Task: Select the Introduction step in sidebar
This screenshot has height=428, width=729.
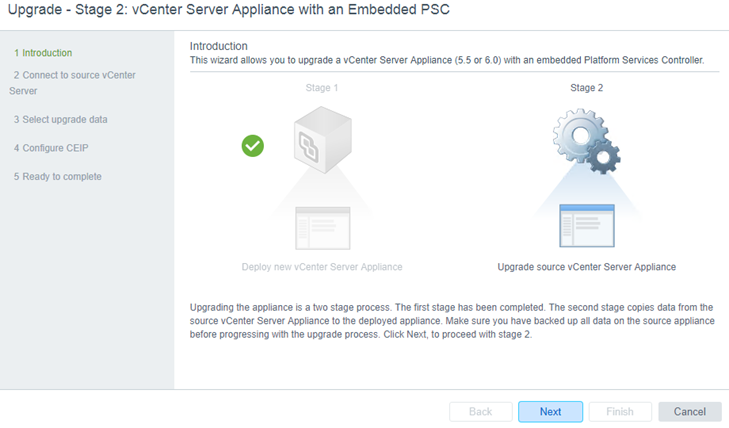Action: point(43,53)
